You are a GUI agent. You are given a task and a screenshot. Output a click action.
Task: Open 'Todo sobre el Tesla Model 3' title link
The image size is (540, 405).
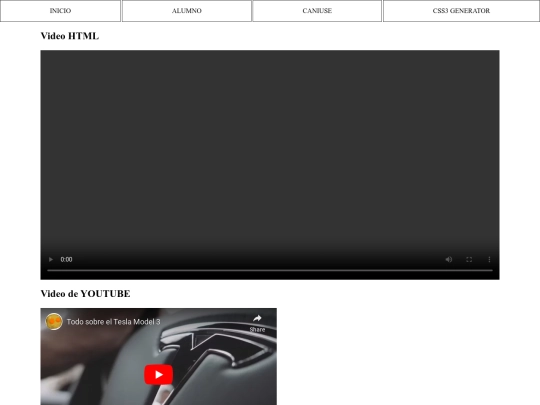[x=113, y=322]
